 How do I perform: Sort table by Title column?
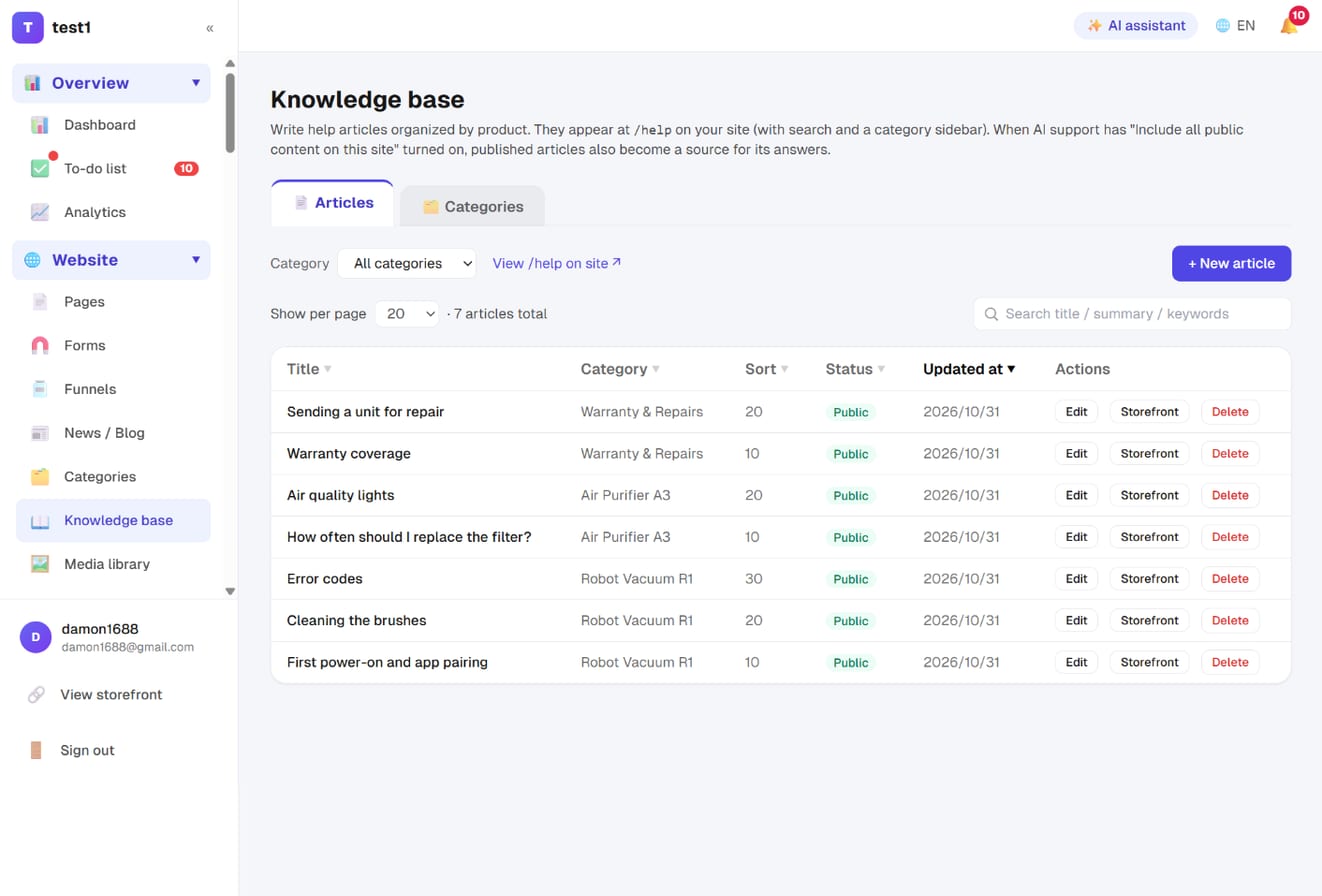[309, 369]
